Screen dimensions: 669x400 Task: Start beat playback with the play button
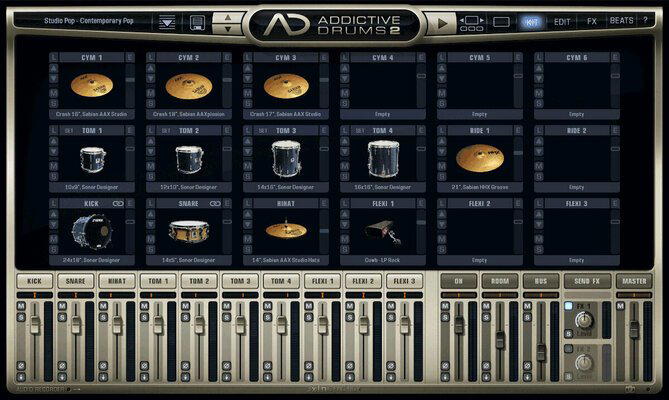441,23
